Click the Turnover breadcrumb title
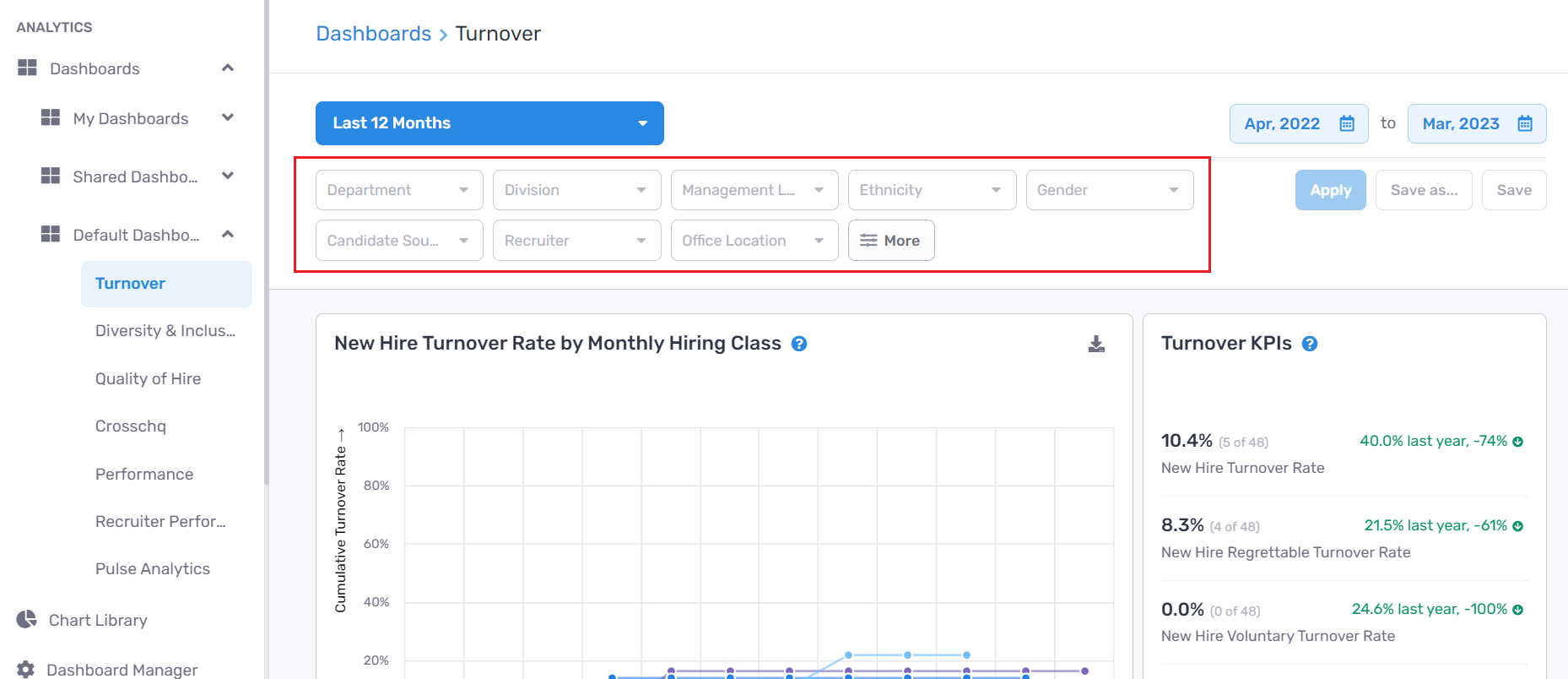Image resolution: width=1568 pixels, height=679 pixels. (498, 34)
